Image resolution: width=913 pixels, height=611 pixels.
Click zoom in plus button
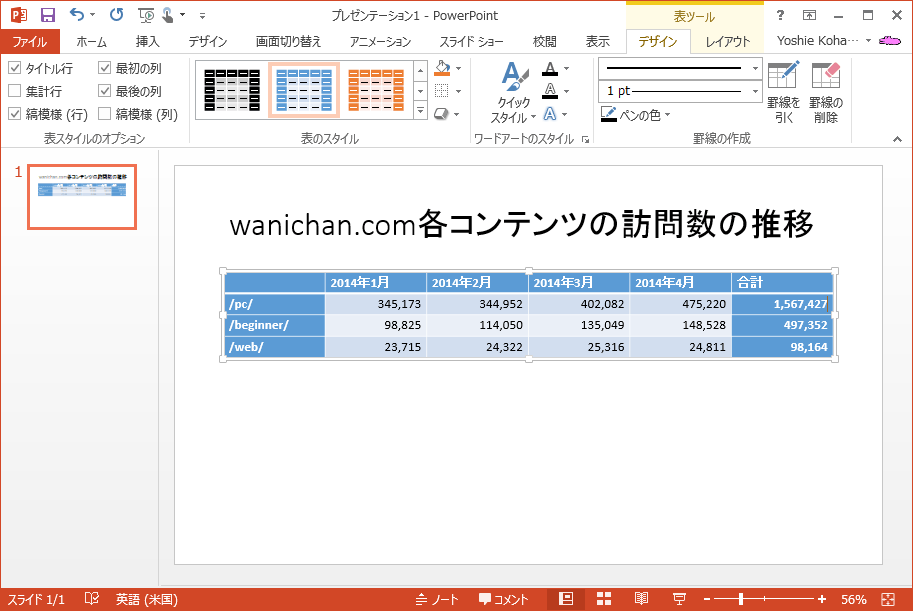coord(822,599)
